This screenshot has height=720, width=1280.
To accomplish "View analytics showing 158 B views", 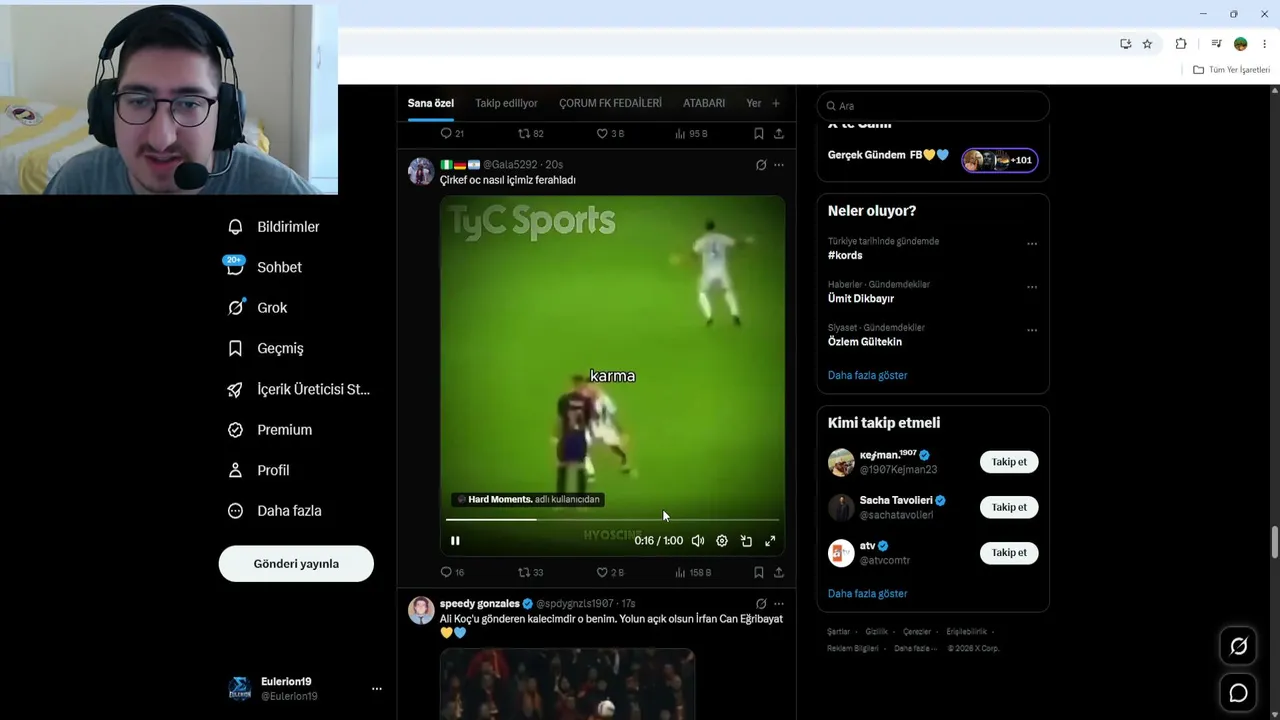I will coord(693,572).
